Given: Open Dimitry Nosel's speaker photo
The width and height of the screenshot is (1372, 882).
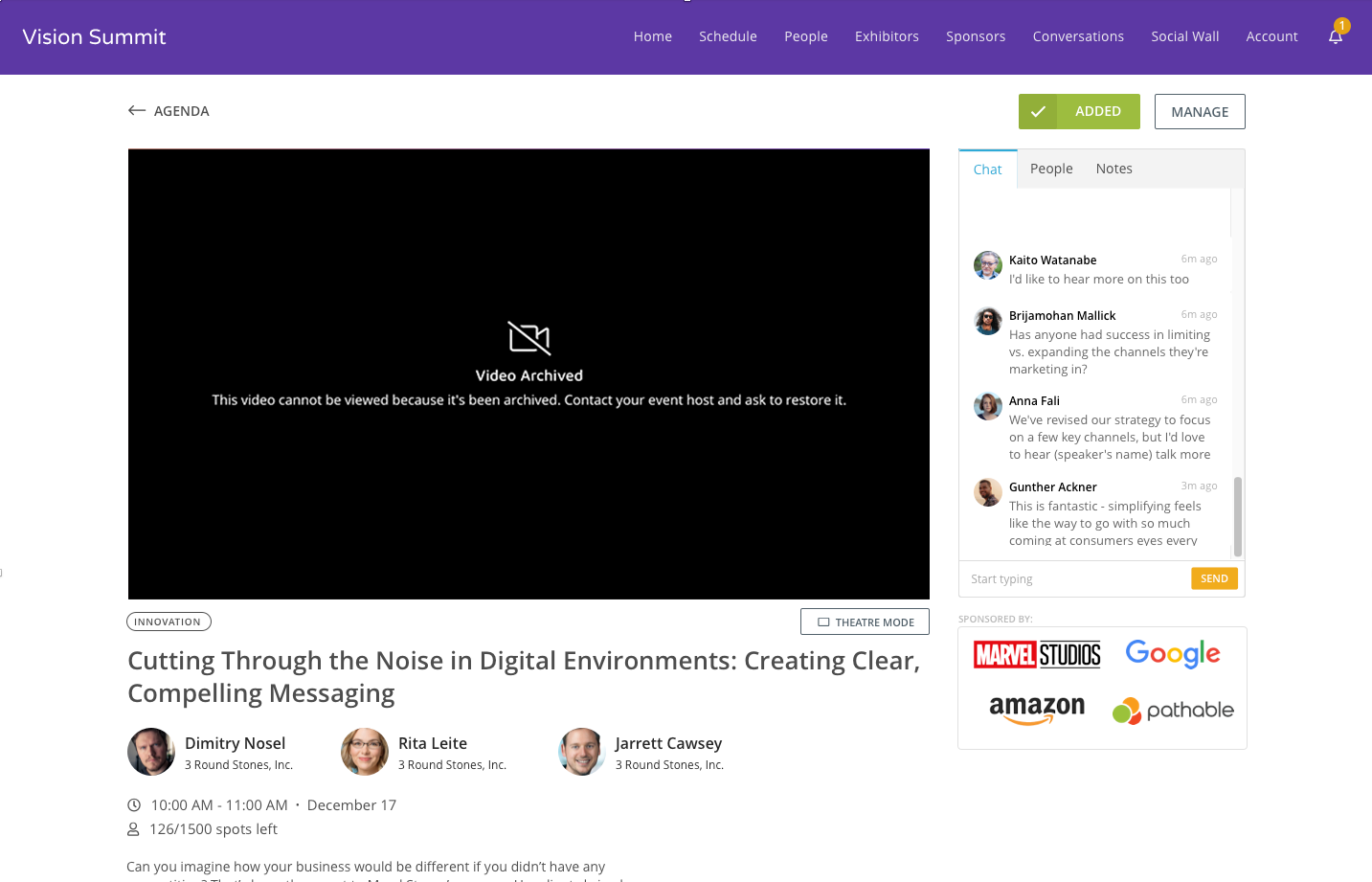Looking at the screenshot, I should coord(151,752).
